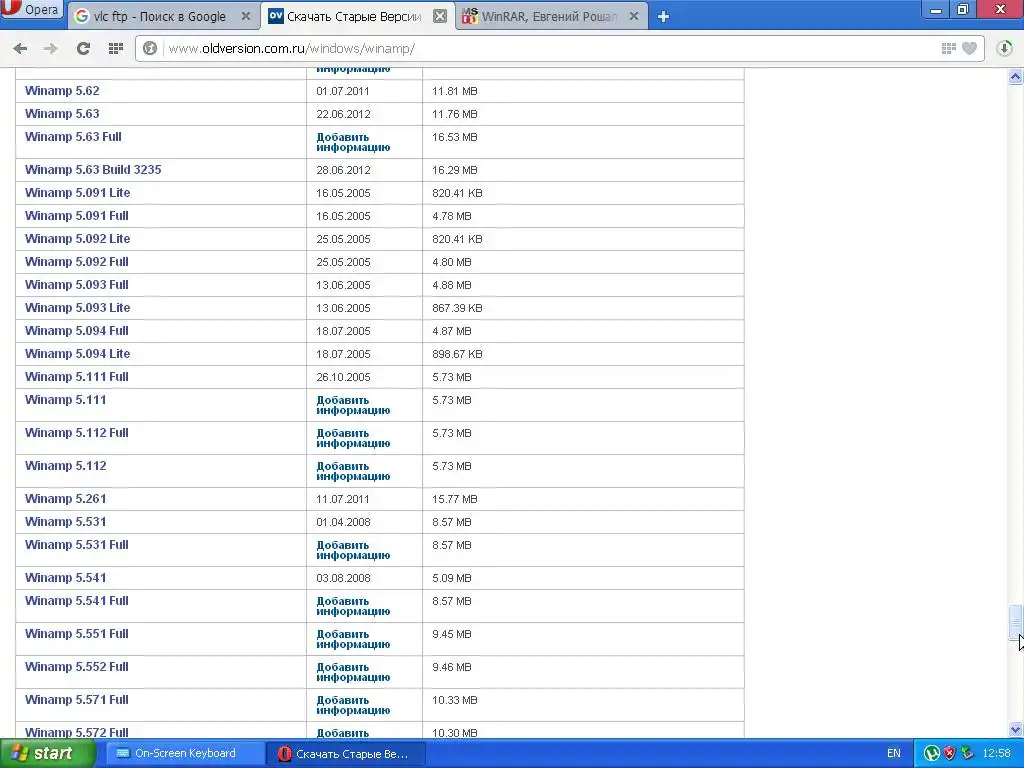
Task: Click the EN language indicator
Action: click(893, 754)
